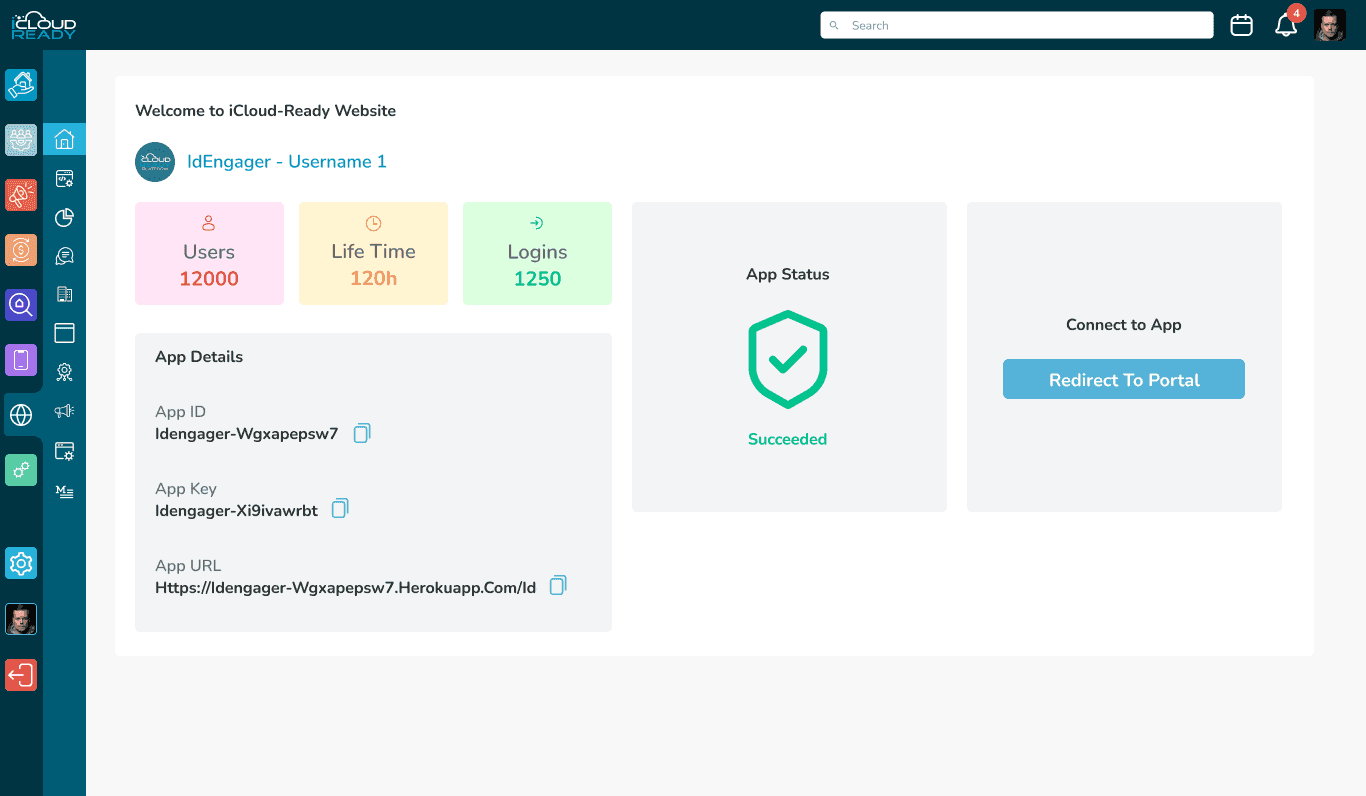Copy the App ID using its copy icon
Screen dimensions: 1366x796
(x=361, y=432)
